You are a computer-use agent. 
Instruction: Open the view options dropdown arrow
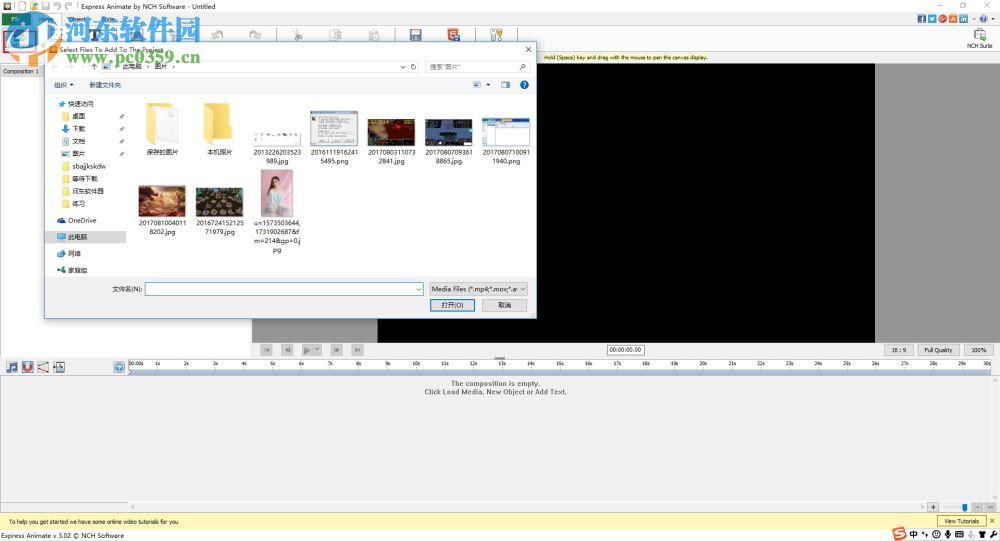coord(489,85)
